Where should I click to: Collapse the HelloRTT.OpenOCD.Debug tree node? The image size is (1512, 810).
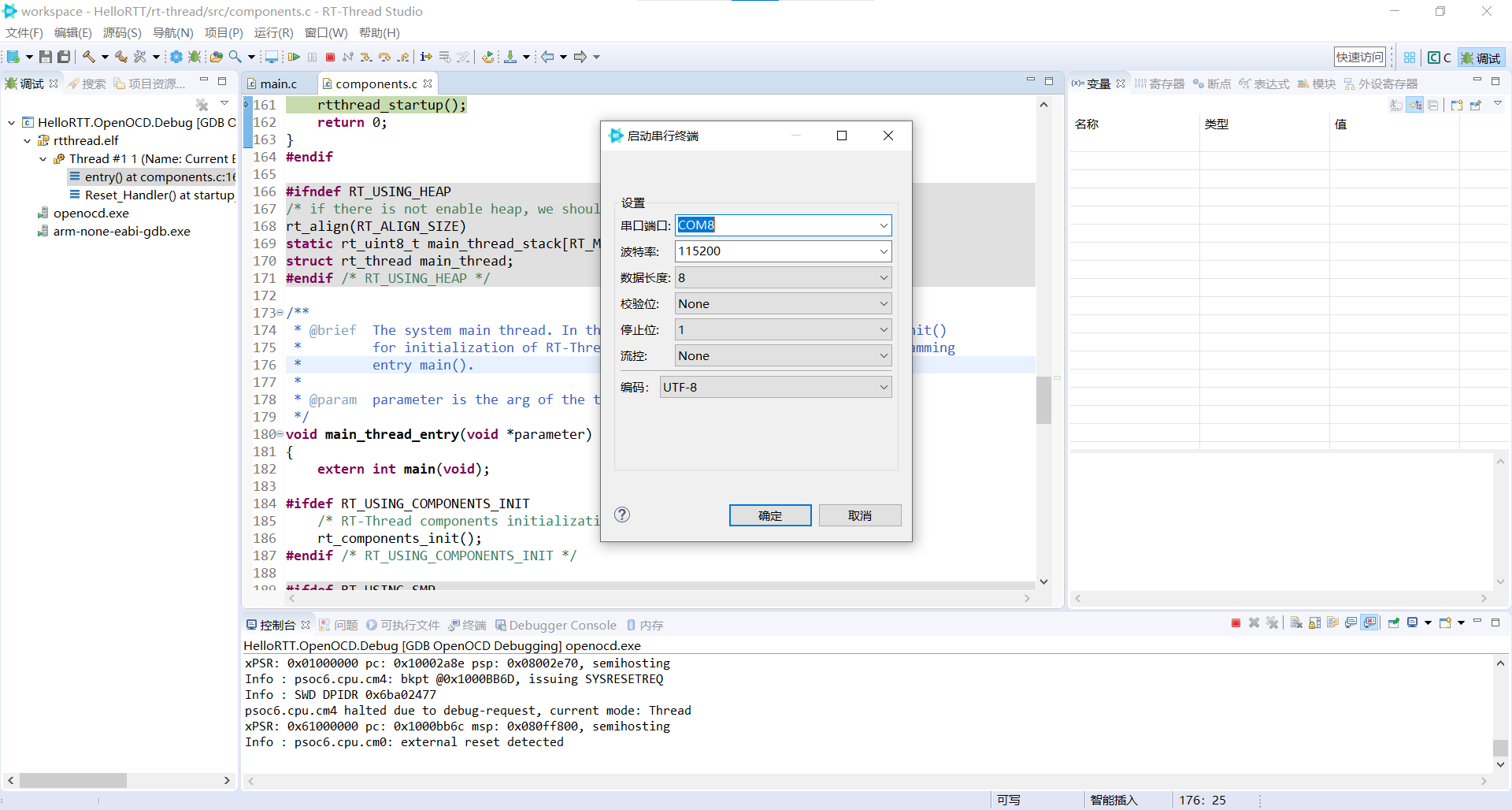[11, 123]
